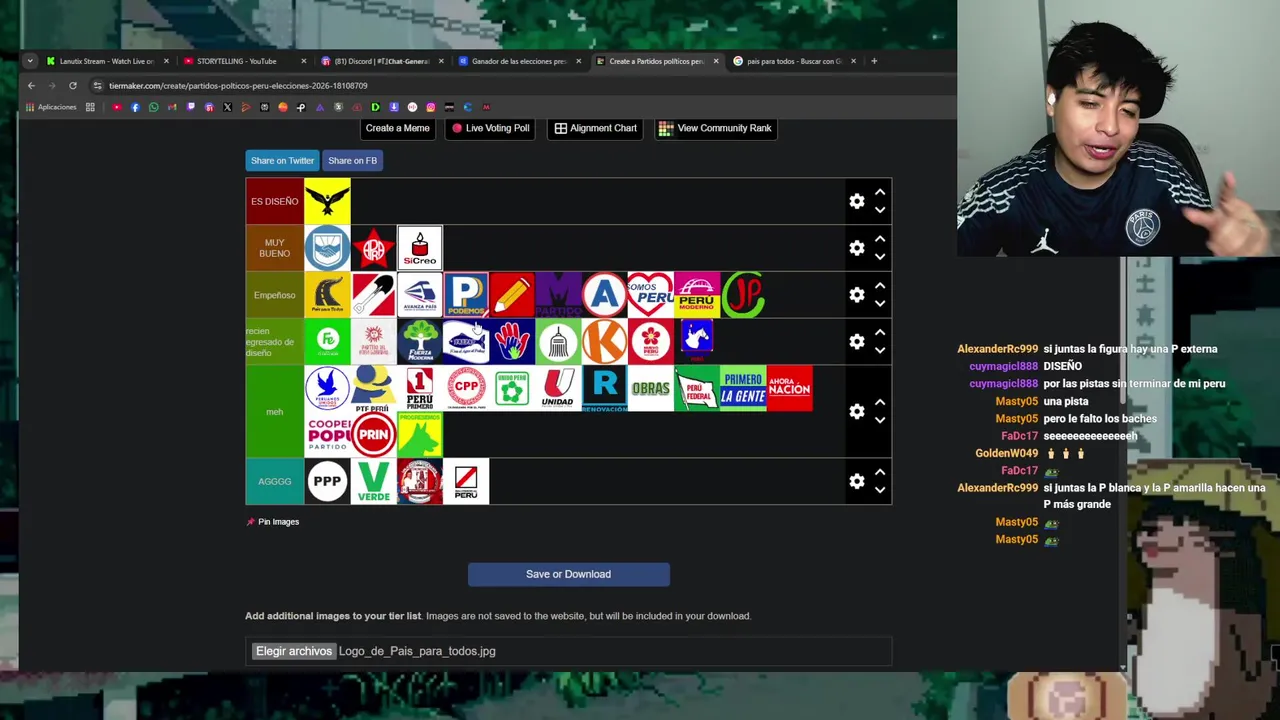Select the PPP logo

327,481
